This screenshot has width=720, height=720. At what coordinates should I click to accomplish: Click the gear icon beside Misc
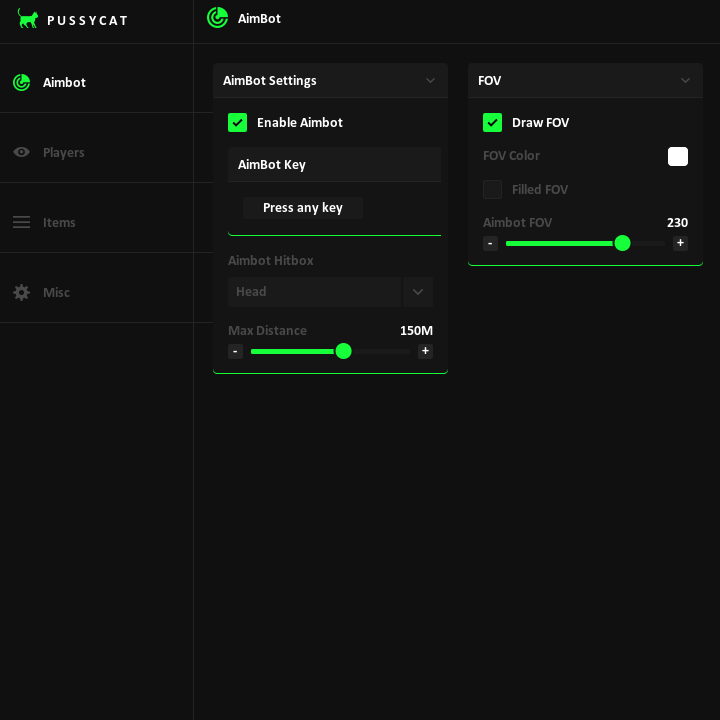pyautogui.click(x=21, y=292)
